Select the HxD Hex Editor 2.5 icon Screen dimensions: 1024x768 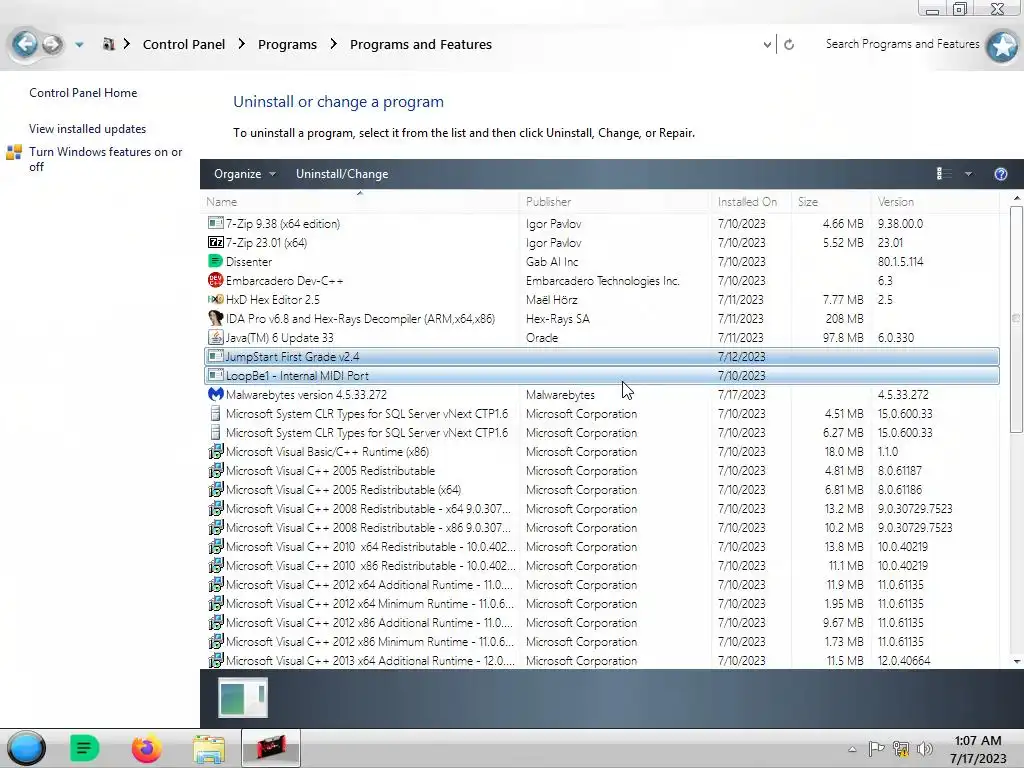[216, 299]
